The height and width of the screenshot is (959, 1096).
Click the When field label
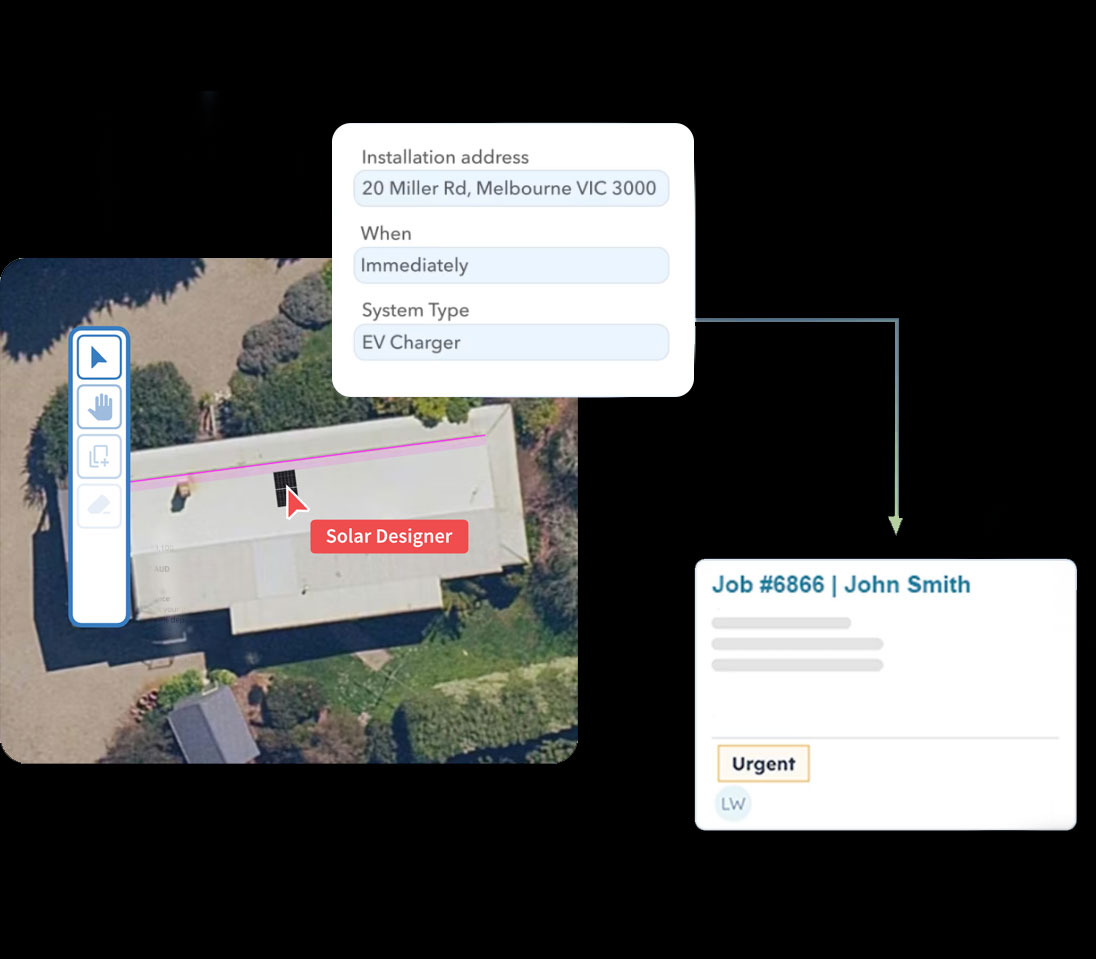click(x=386, y=233)
